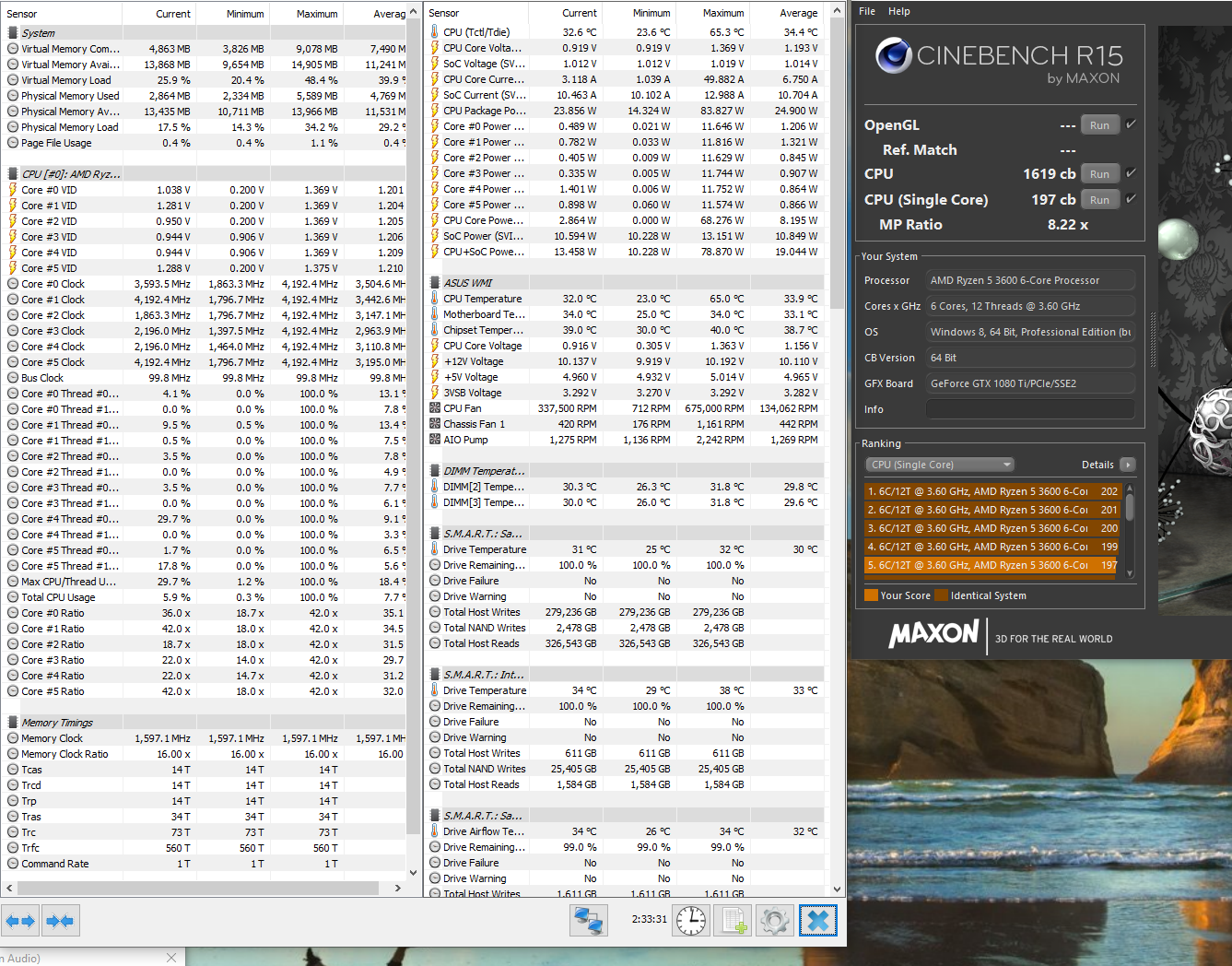Screen dimensions: 1232x966
Task: Select the SoC Voltage (SVI) row
Action: [625, 64]
